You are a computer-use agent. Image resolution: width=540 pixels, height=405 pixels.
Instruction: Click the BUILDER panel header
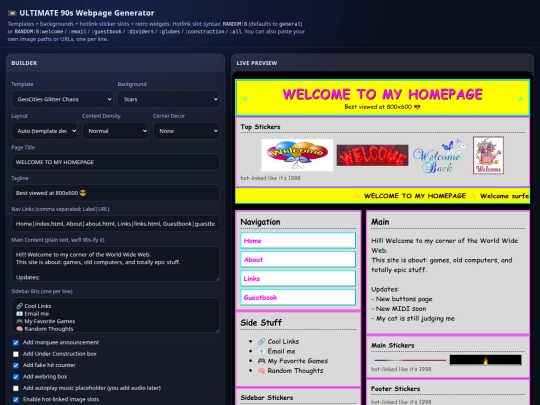click(24, 63)
